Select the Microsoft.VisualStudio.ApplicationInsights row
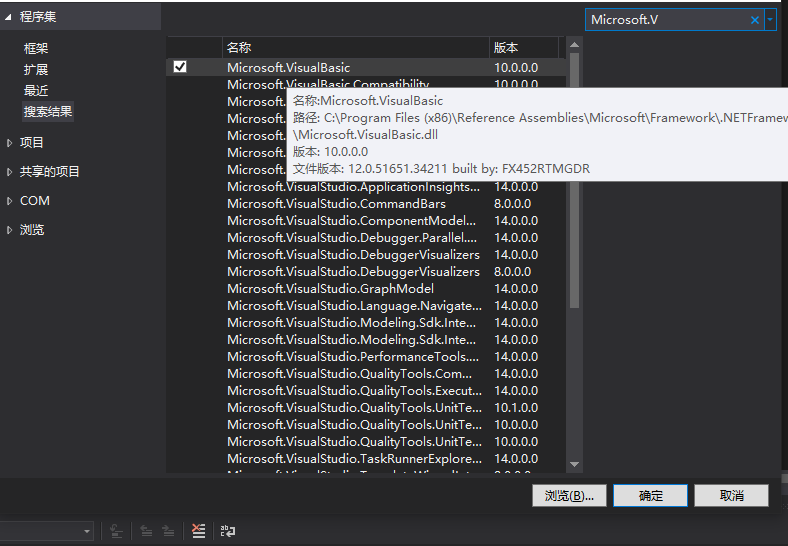The height and width of the screenshot is (546, 788). click(366, 187)
